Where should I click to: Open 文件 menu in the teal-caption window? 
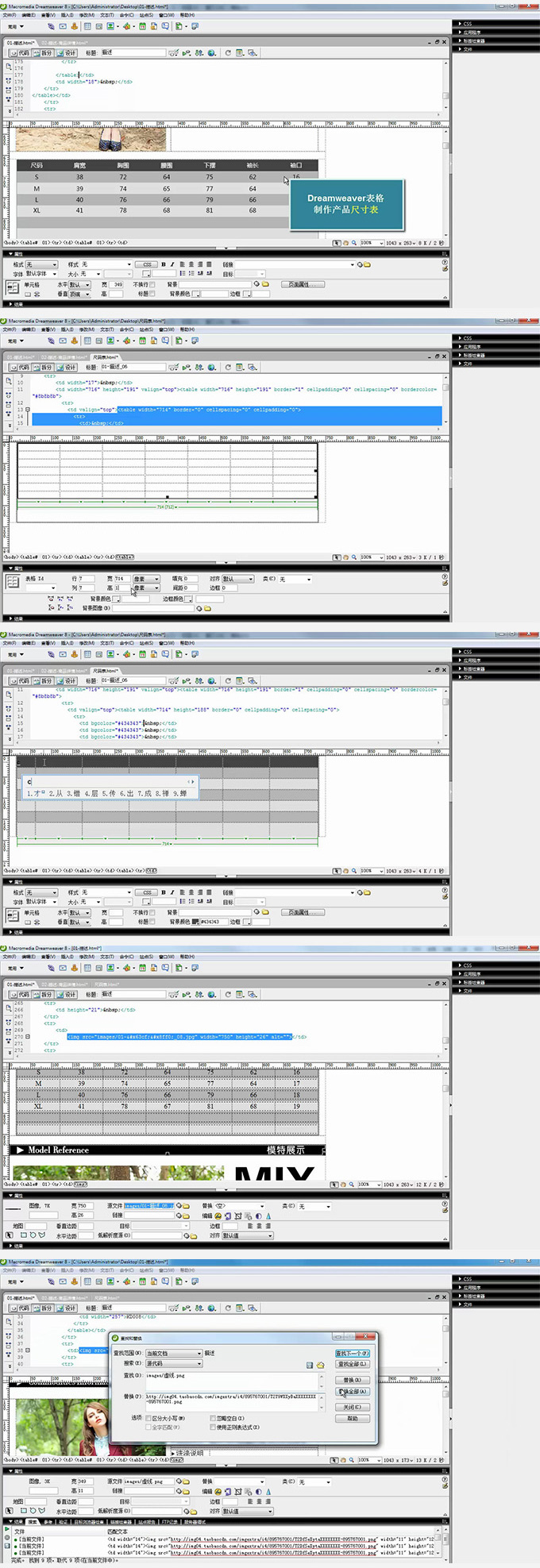pyautogui.click(x=10, y=14)
